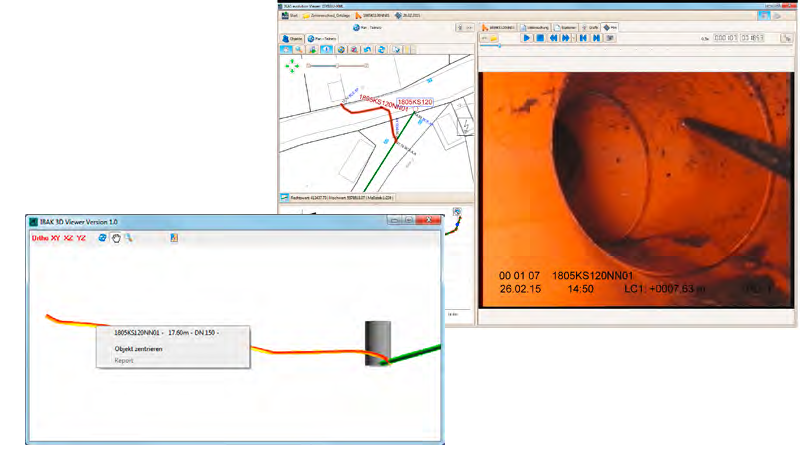The width and height of the screenshot is (800, 458).
Task: Click the Start breadcrumb button
Action: 290,15
